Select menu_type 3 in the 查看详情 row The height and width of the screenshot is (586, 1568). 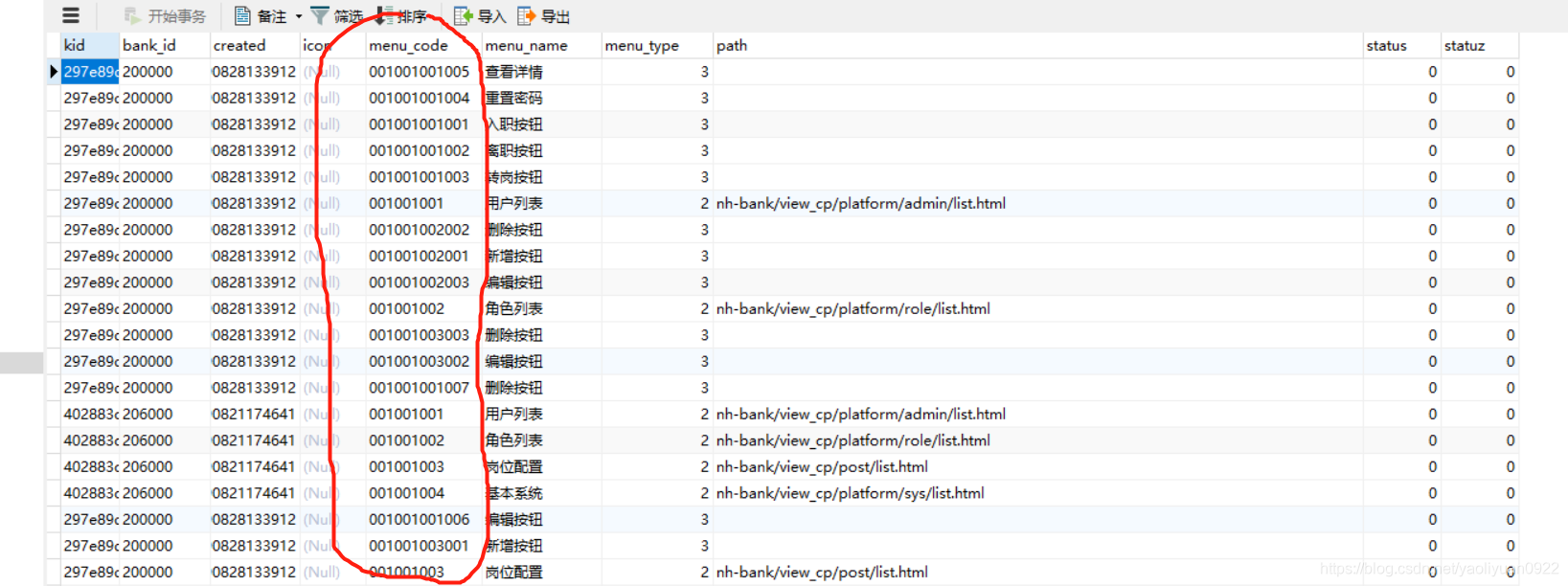click(x=656, y=72)
